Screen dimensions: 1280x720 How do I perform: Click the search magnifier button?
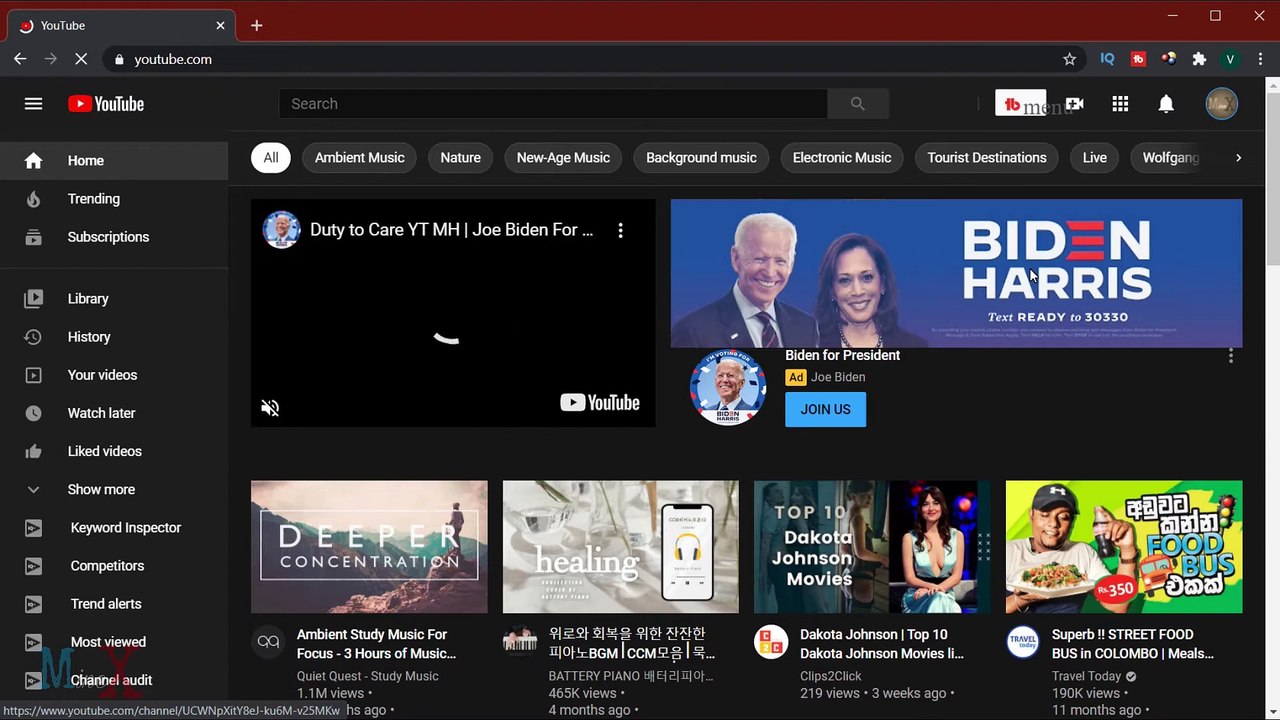(x=857, y=104)
